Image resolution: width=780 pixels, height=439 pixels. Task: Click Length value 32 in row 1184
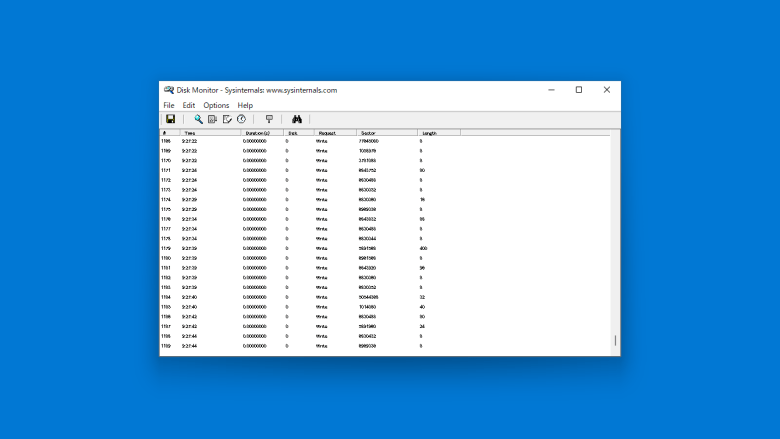click(x=422, y=297)
